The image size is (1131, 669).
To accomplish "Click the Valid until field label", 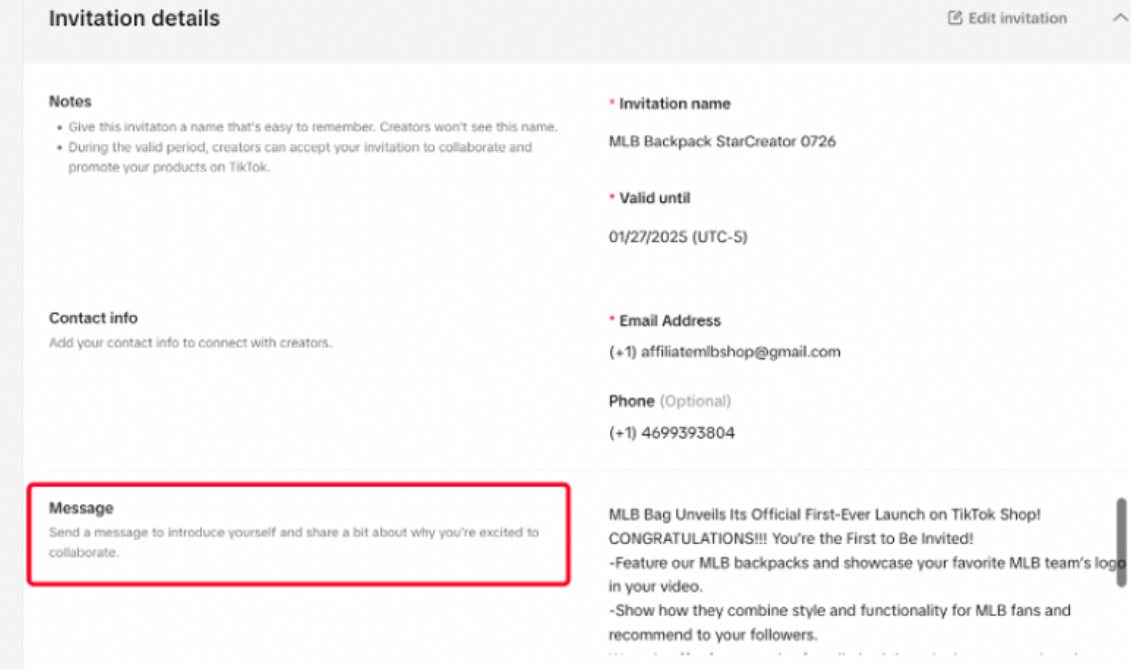I will pos(654,198).
